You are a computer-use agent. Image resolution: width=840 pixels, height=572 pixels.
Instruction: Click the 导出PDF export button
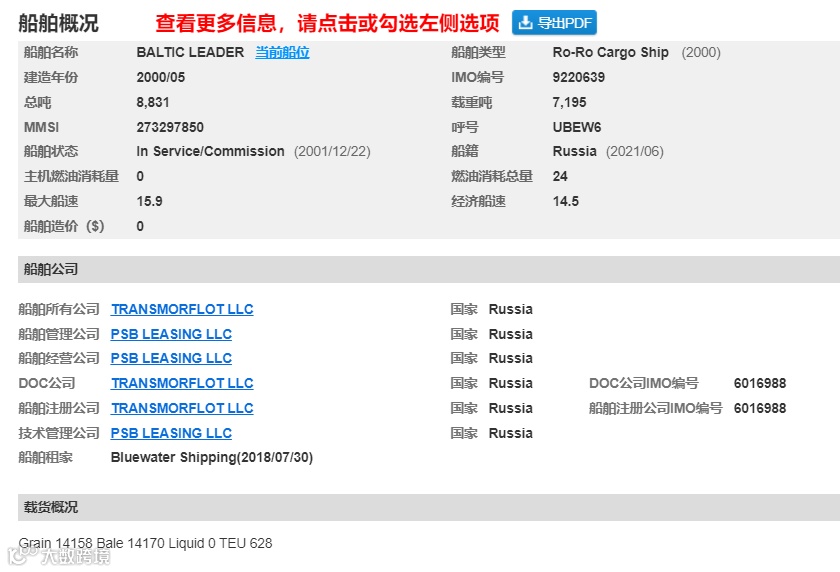point(554,22)
